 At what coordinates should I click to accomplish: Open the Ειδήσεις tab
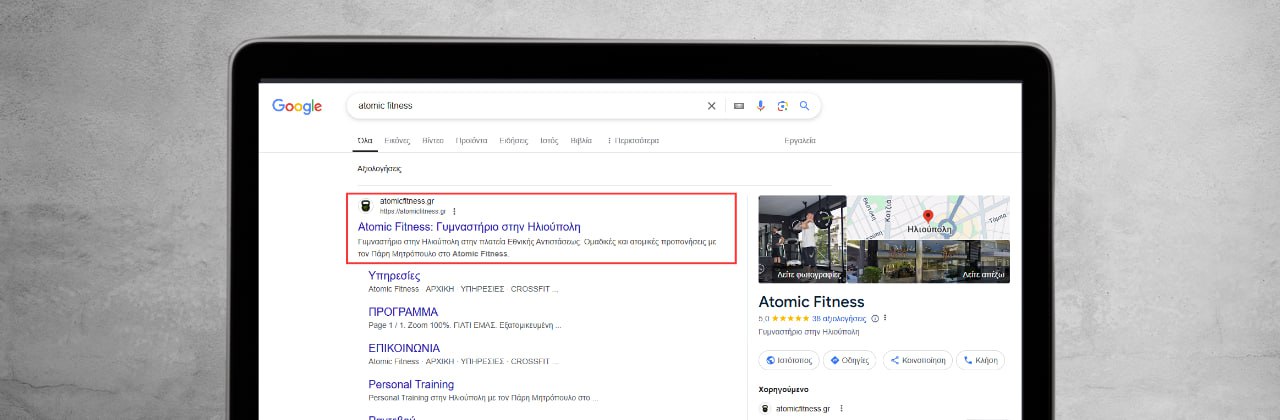click(x=513, y=140)
